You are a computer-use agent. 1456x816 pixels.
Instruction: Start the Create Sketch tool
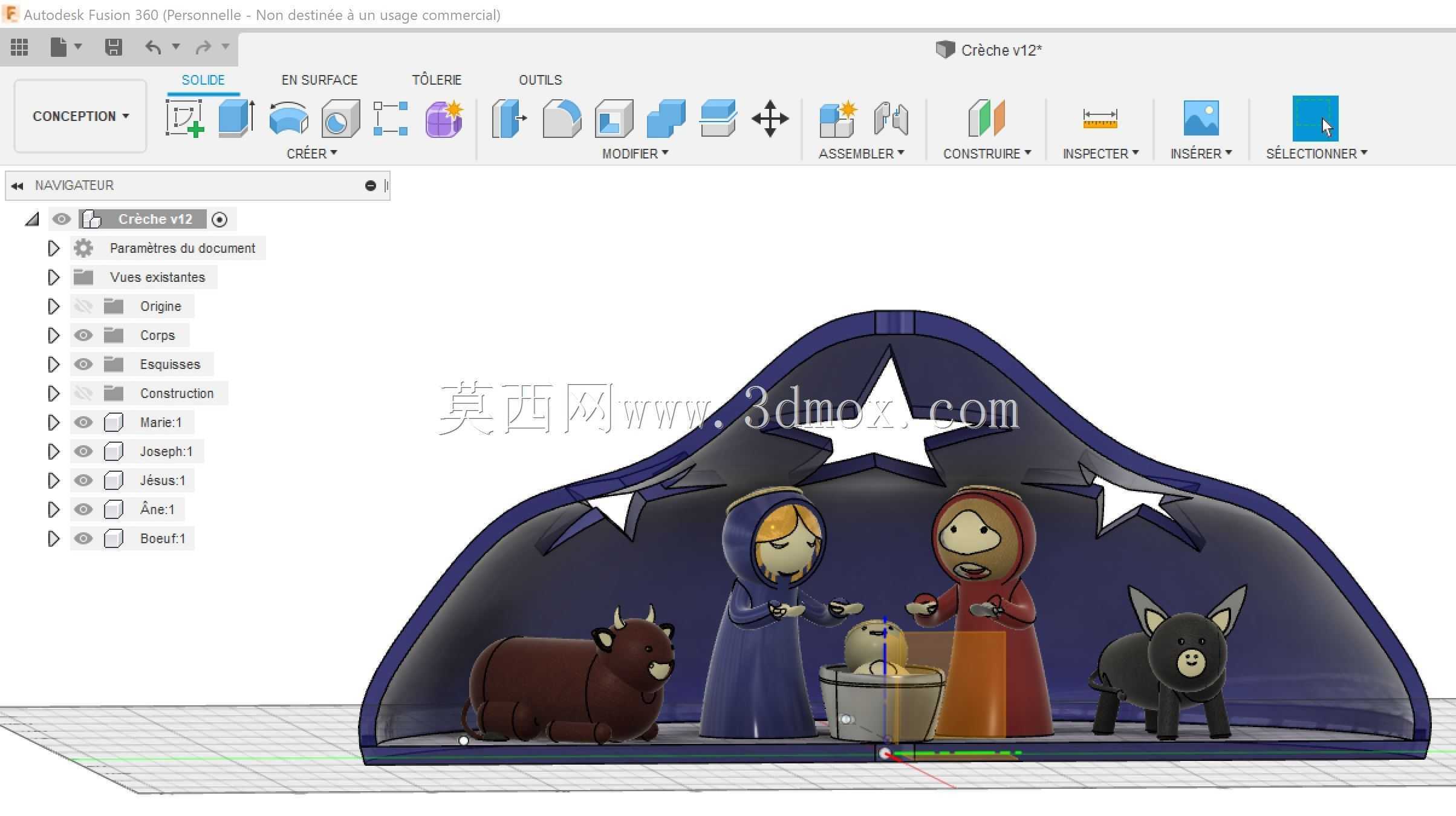pyautogui.click(x=185, y=119)
